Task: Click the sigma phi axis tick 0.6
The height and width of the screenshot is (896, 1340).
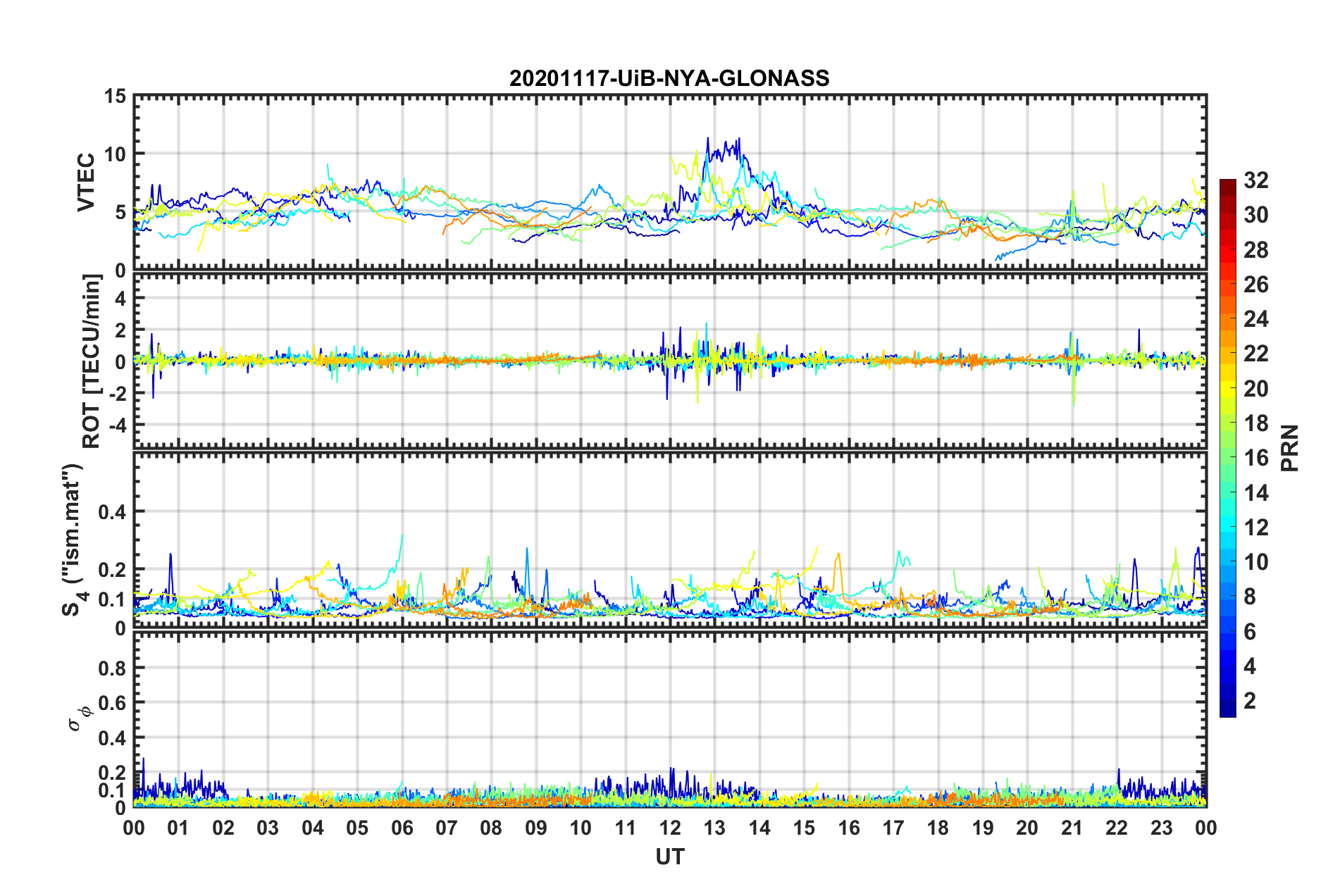Action: click(x=112, y=703)
